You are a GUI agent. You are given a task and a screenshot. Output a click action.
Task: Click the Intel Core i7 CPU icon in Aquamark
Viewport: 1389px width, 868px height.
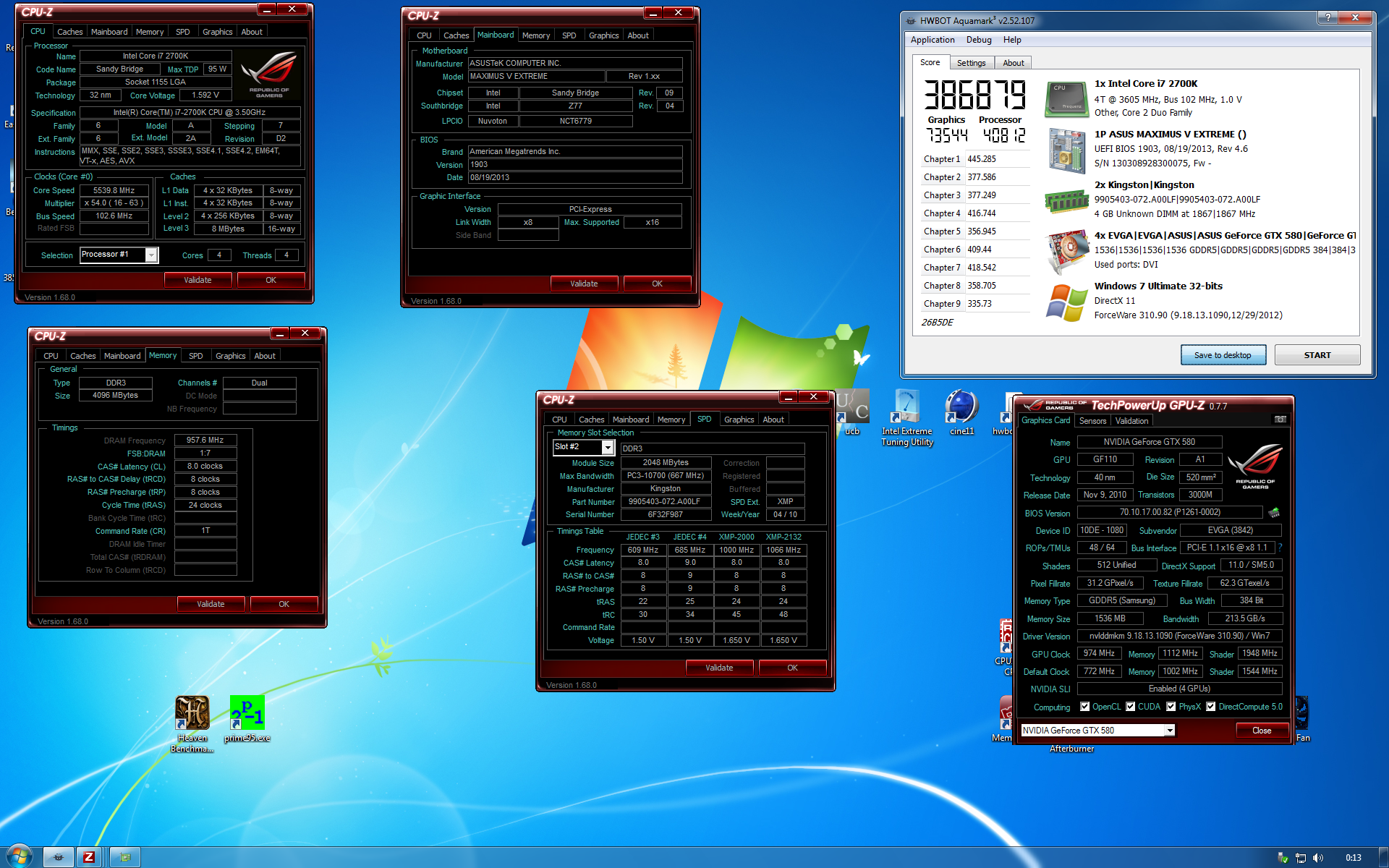pyautogui.click(x=1066, y=99)
